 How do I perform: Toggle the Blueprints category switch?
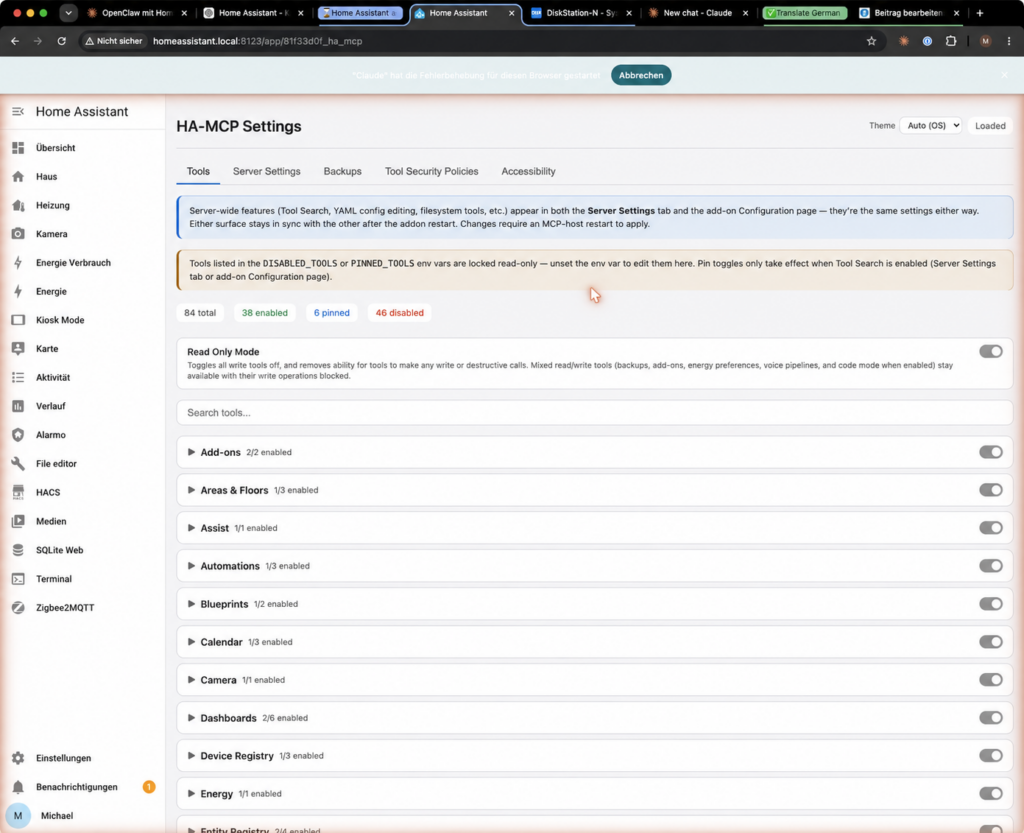991,604
